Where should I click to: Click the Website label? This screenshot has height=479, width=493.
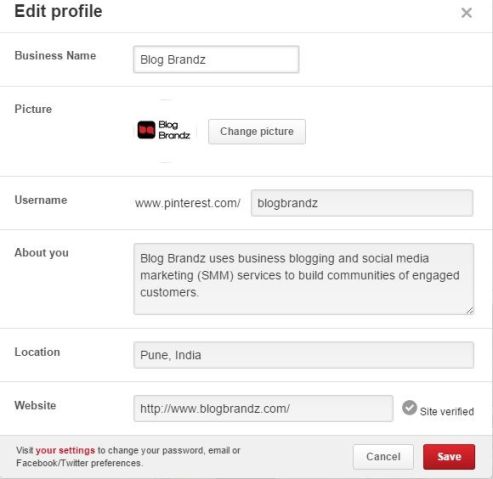click(35, 405)
